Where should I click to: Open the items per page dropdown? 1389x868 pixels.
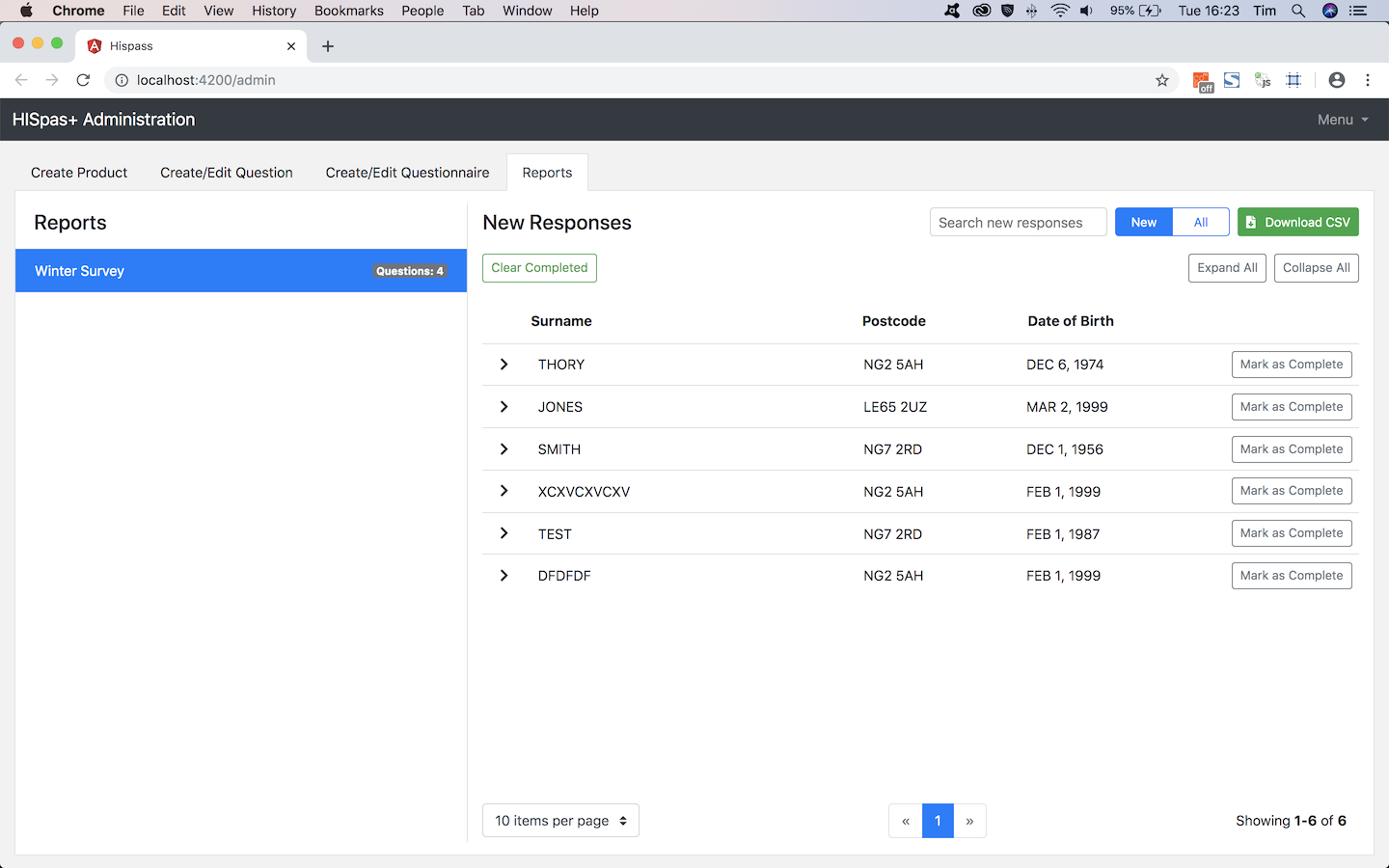[560, 821]
